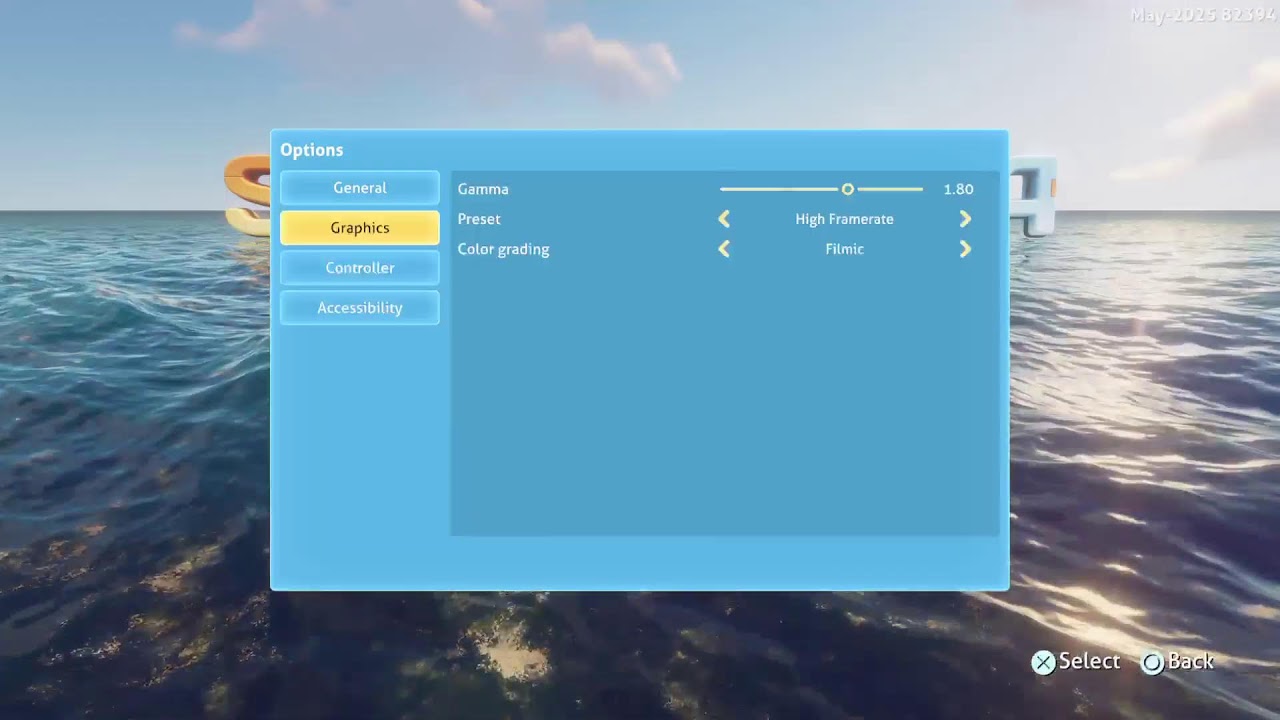Viewport: 1280px width, 720px height.
Task: Click the previous Color grading arrow
Action: (x=724, y=249)
